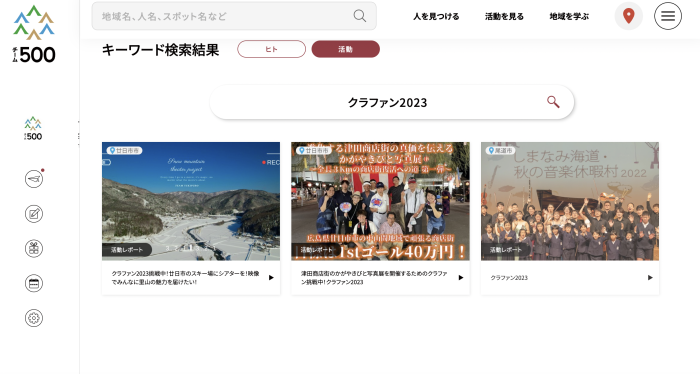This screenshot has height=374, width=700.
Task: Open 地域を学ぶ menu item
Action: pyautogui.click(x=569, y=17)
